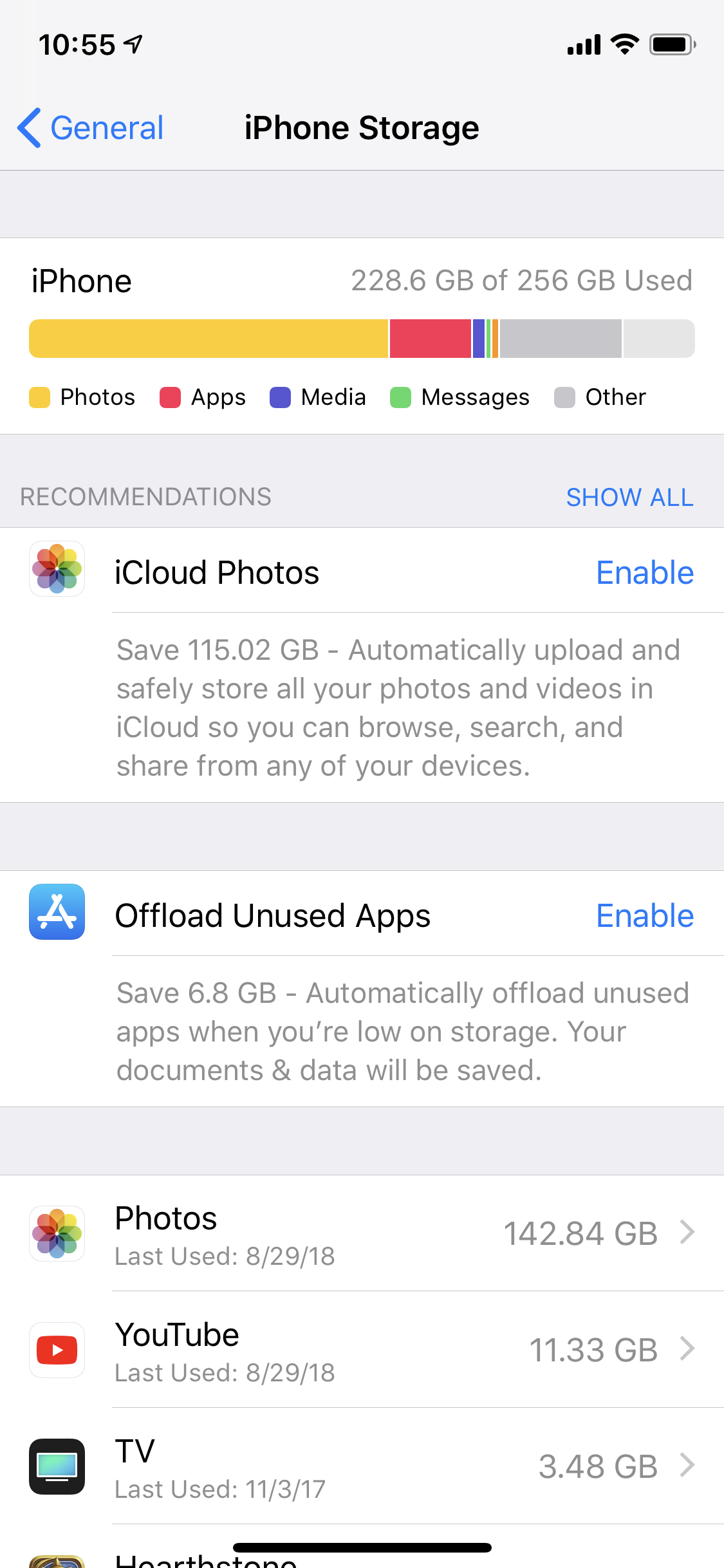724x1568 pixels.
Task: Expand YouTube storage details chevron
Action: [x=687, y=1349]
